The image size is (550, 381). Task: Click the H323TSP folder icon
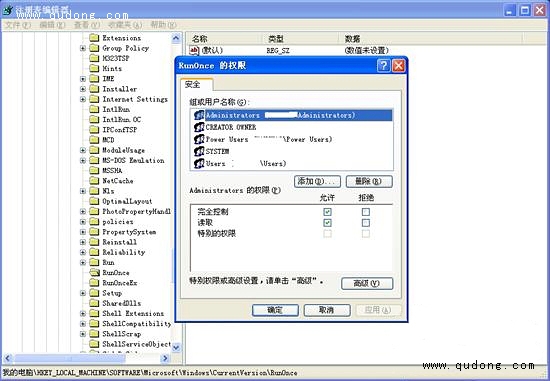(x=94, y=58)
